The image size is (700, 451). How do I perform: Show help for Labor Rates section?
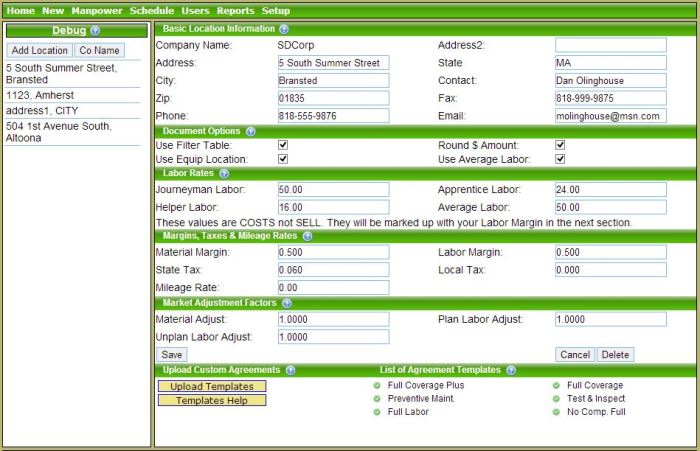coord(224,173)
